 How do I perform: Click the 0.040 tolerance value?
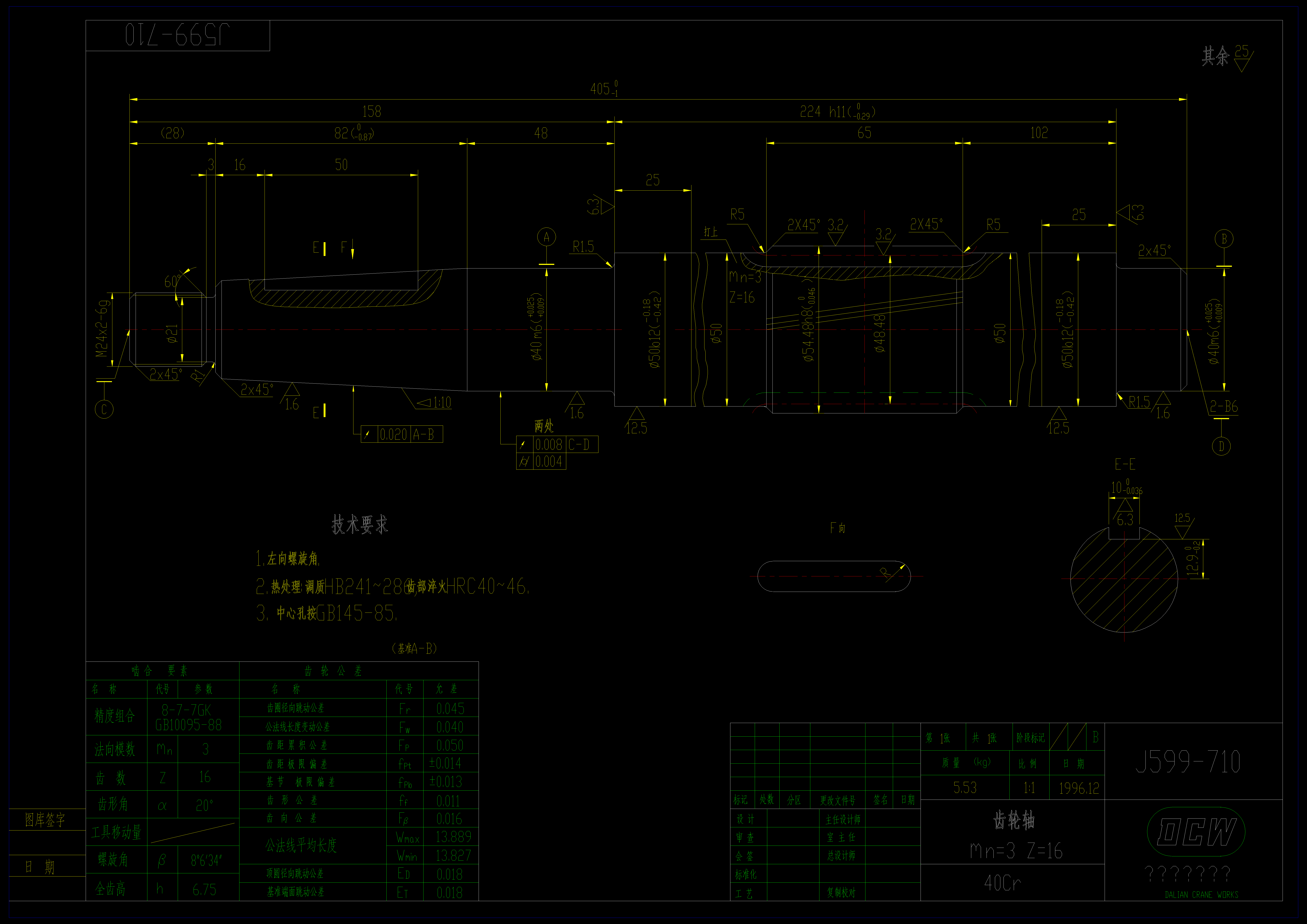[450, 727]
